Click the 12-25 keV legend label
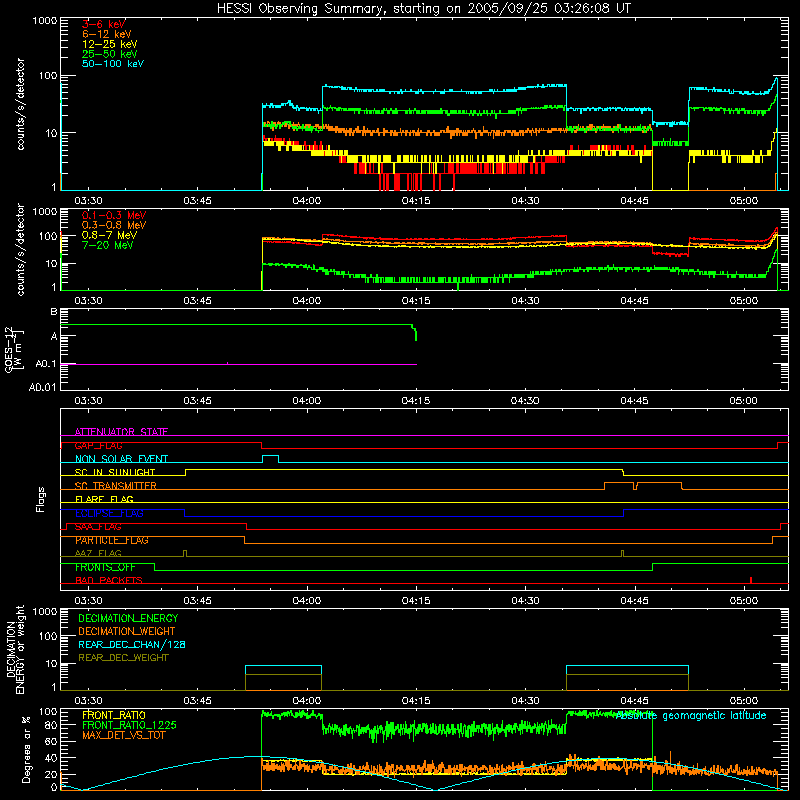 [x=110, y=44]
